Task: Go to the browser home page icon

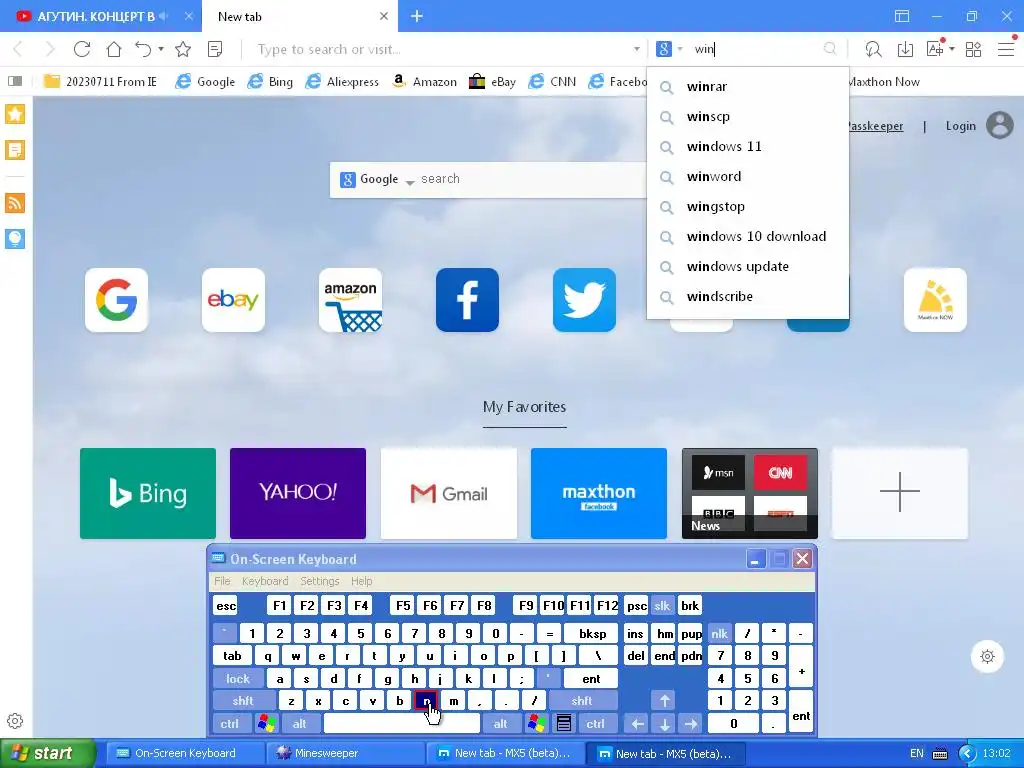Action: pyautogui.click(x=114, y=49)
